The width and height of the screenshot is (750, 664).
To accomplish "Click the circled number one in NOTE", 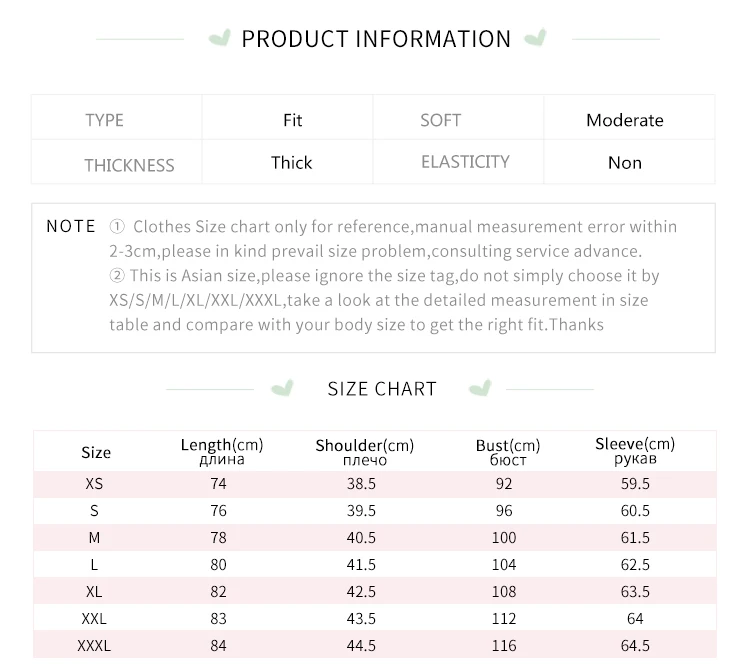I will click(117, 226).
